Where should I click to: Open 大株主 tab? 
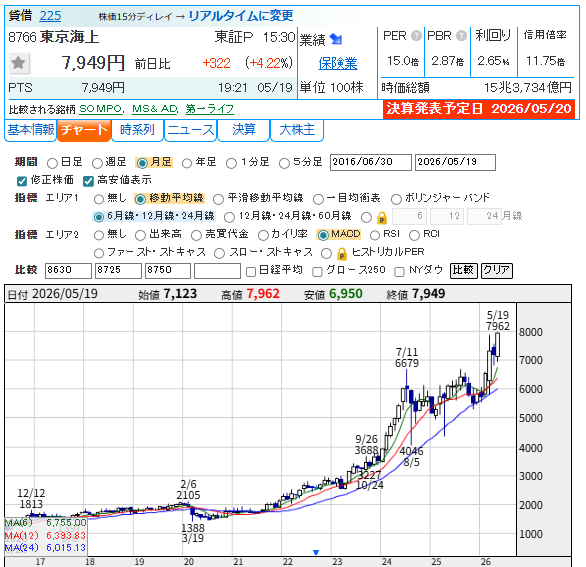coord(297,130)
